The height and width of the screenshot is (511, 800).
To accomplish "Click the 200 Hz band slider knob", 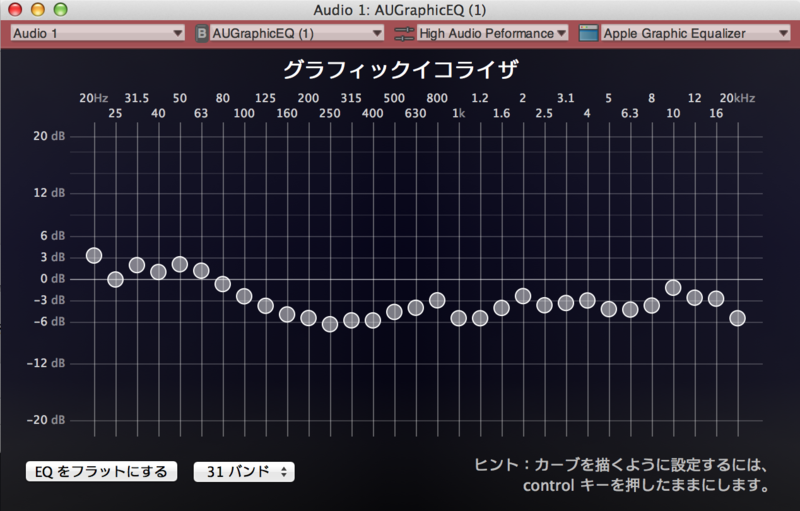I will click(308, 318).
